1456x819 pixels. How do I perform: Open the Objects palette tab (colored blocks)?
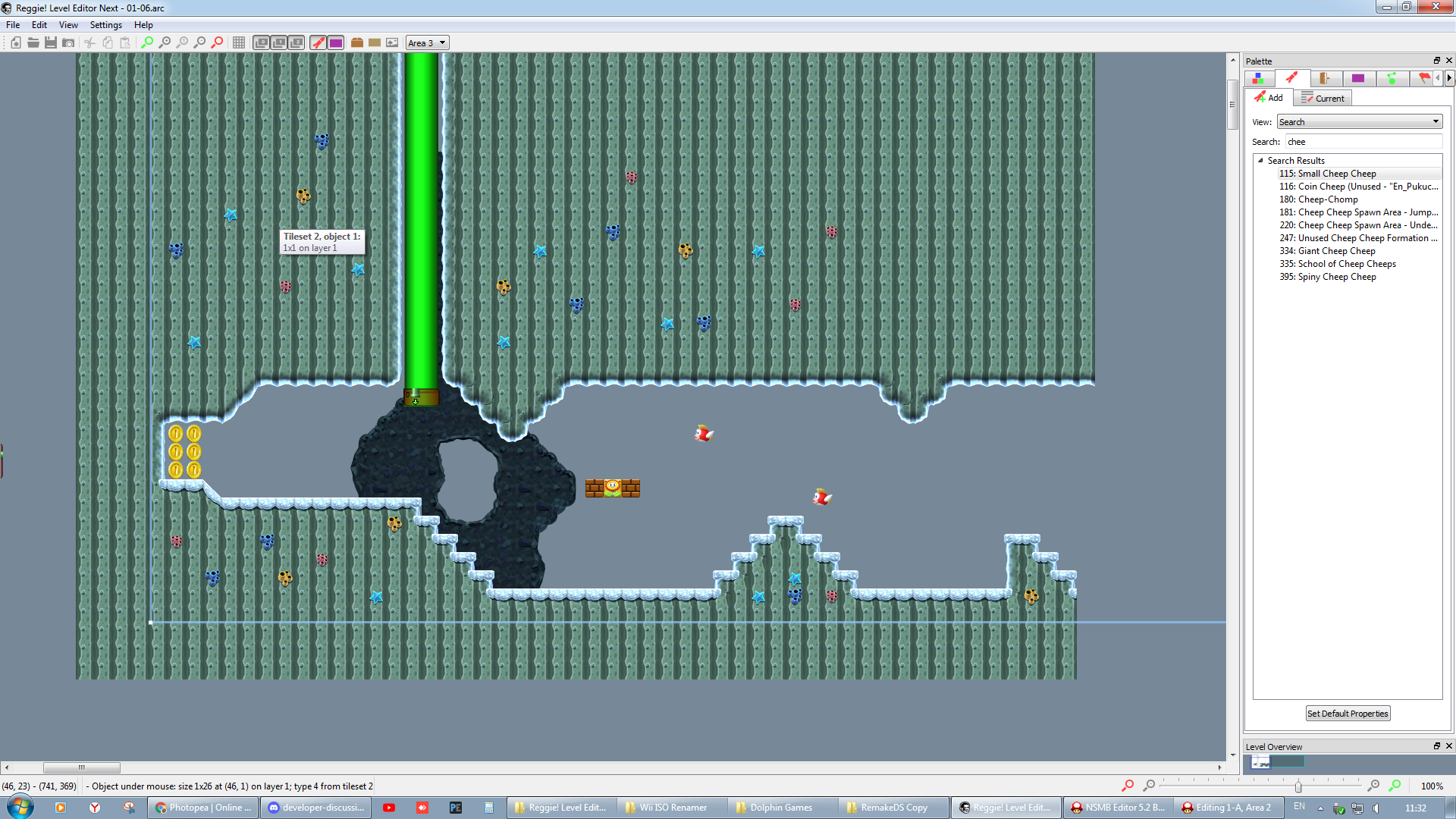(1258, 78)
